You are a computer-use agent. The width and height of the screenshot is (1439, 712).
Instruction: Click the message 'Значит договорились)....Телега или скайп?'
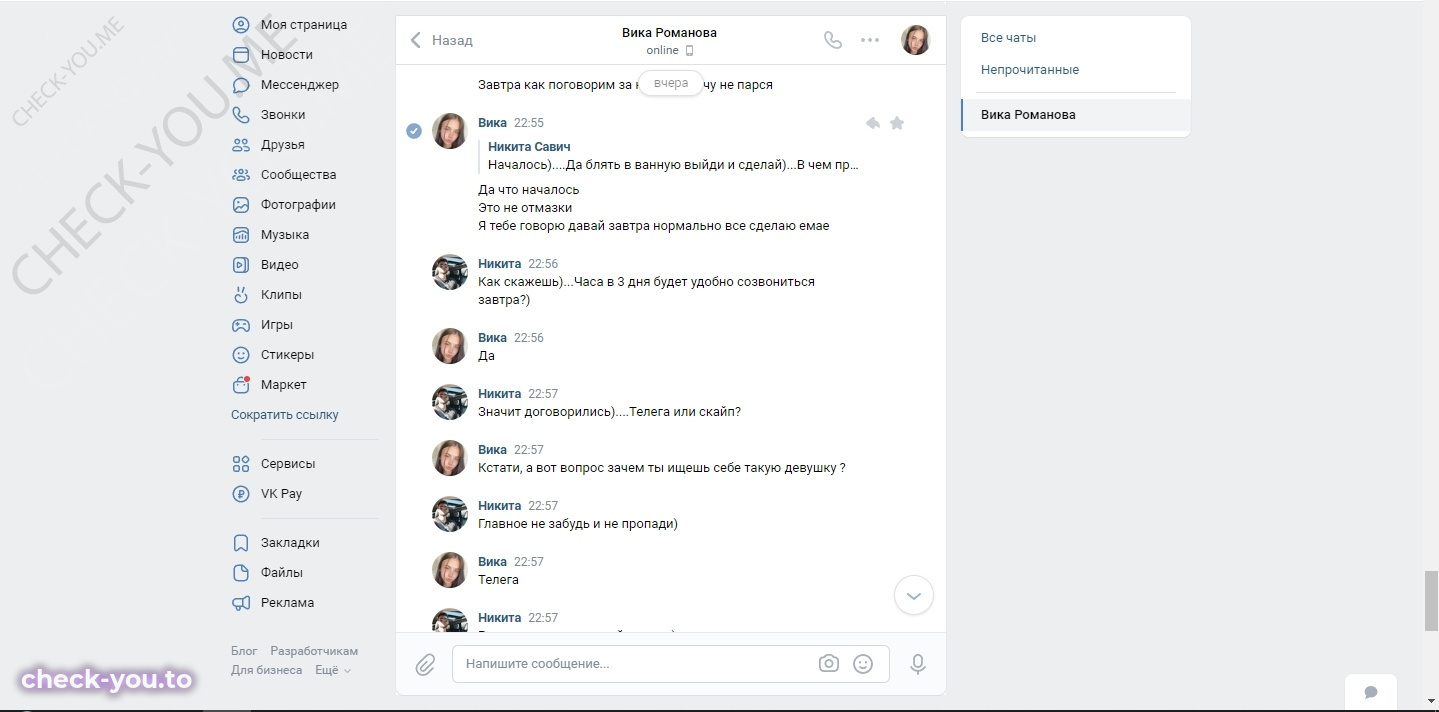click(x=609, y=412)
